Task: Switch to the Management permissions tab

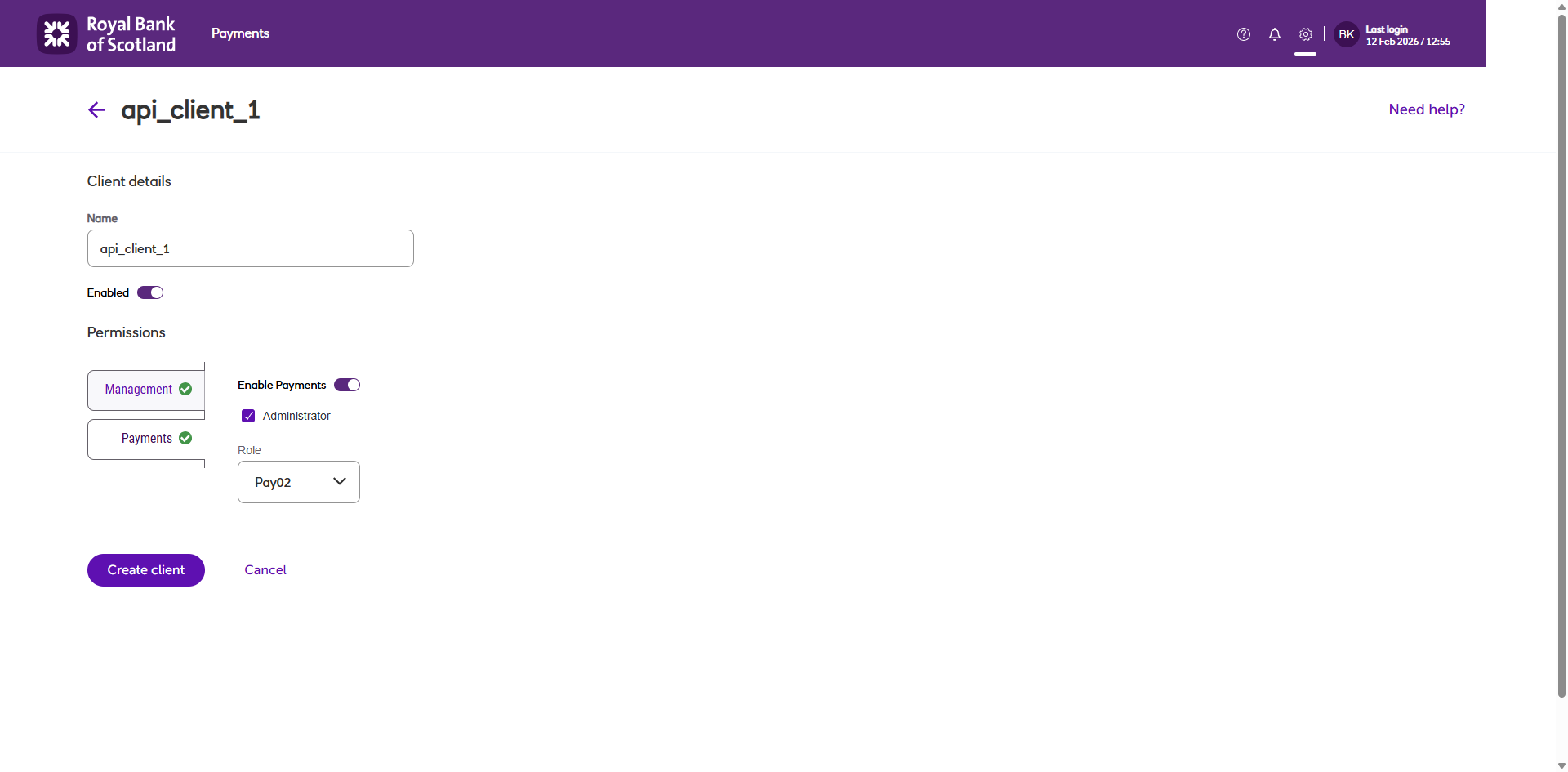Action: (x=146, y=390)
